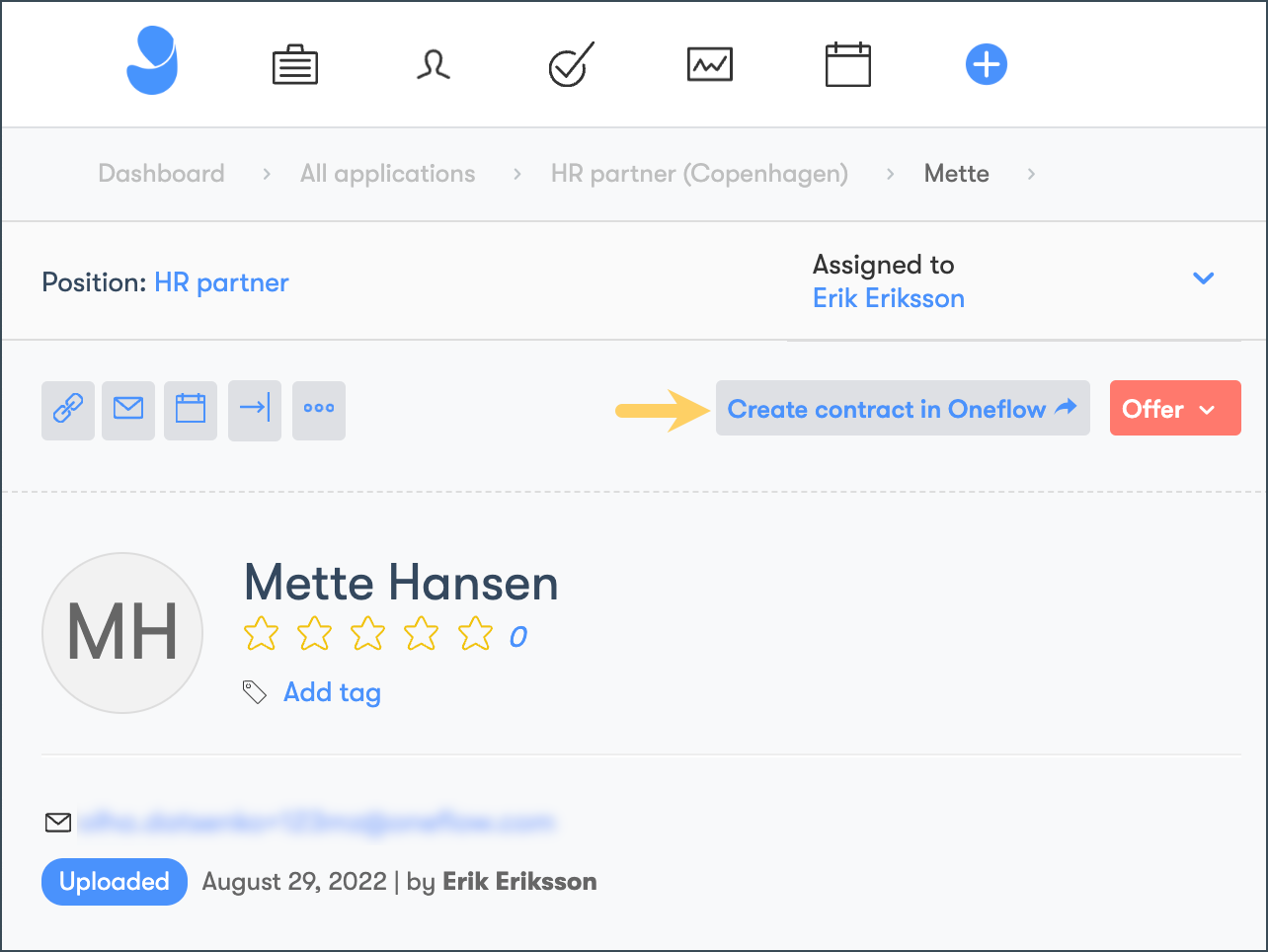Expand the chevron after Mette breadcrumb
The width and height of the screenshot is (1268, 952).
coord(1031,174)
